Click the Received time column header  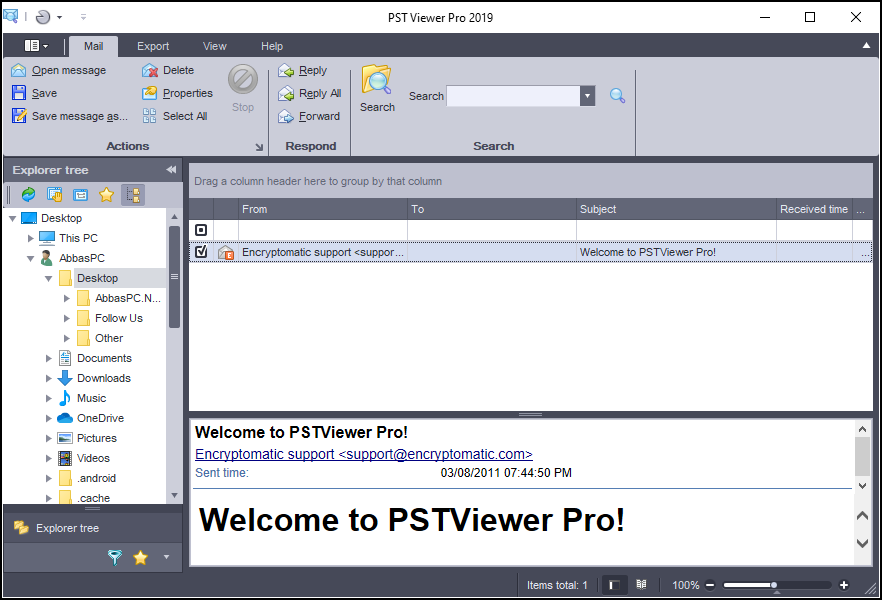click(814, 209)
